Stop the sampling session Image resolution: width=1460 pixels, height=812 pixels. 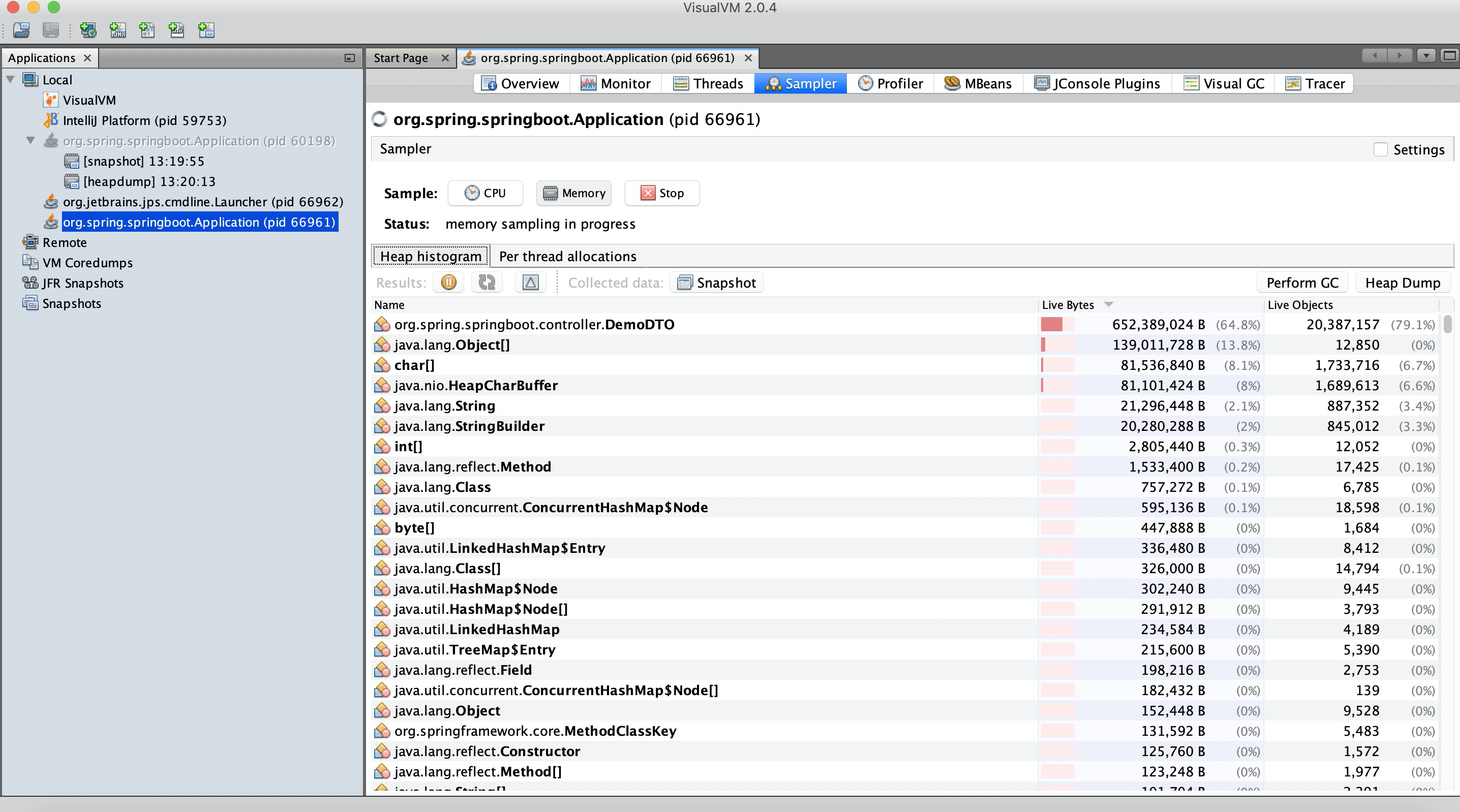(662, 193)
